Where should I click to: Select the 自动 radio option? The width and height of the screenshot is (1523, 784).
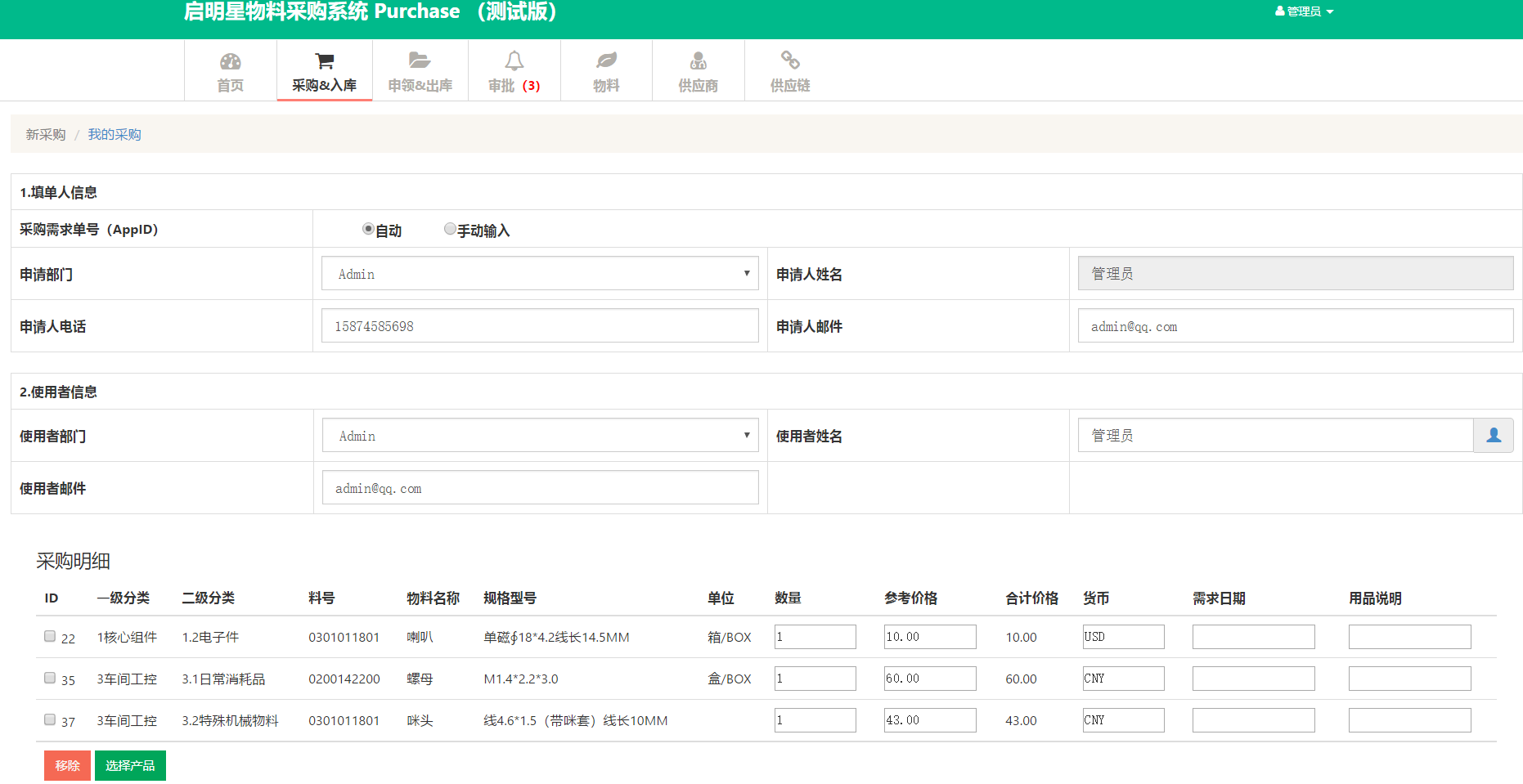[368, 229]
